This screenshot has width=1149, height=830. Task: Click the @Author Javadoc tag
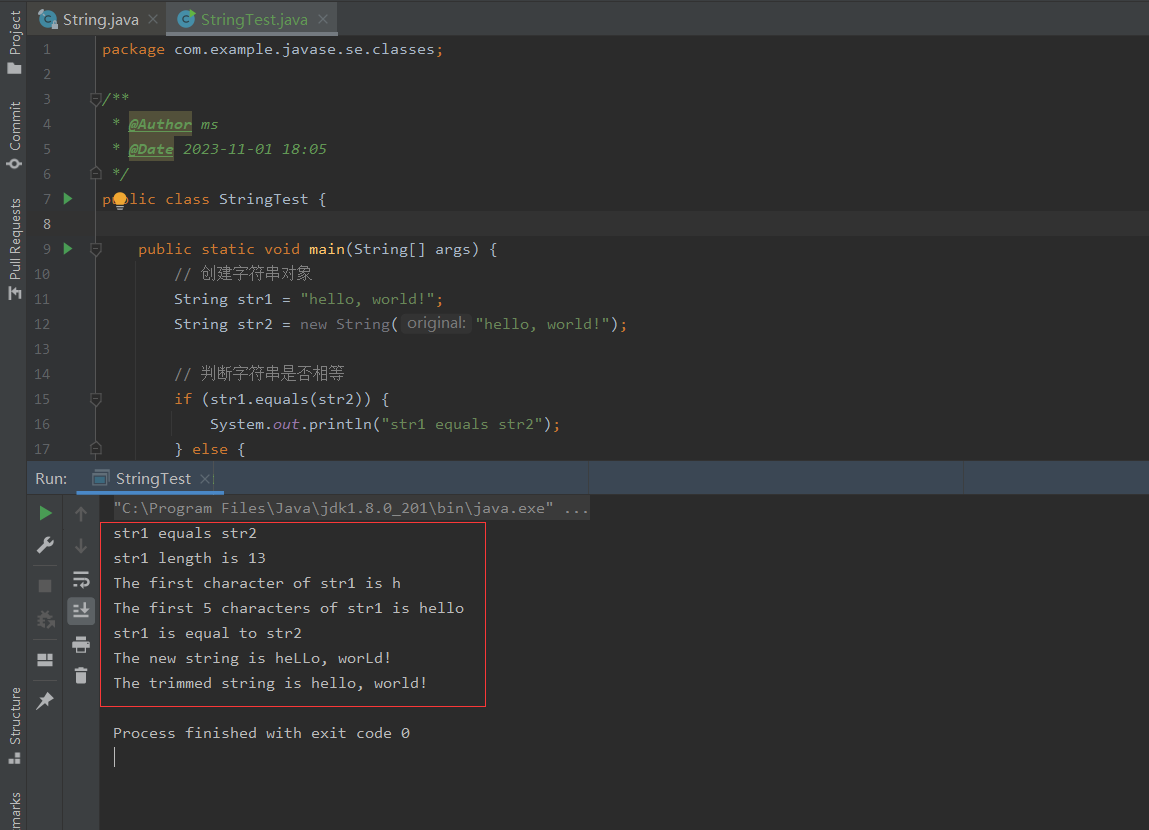coord(160,124)
